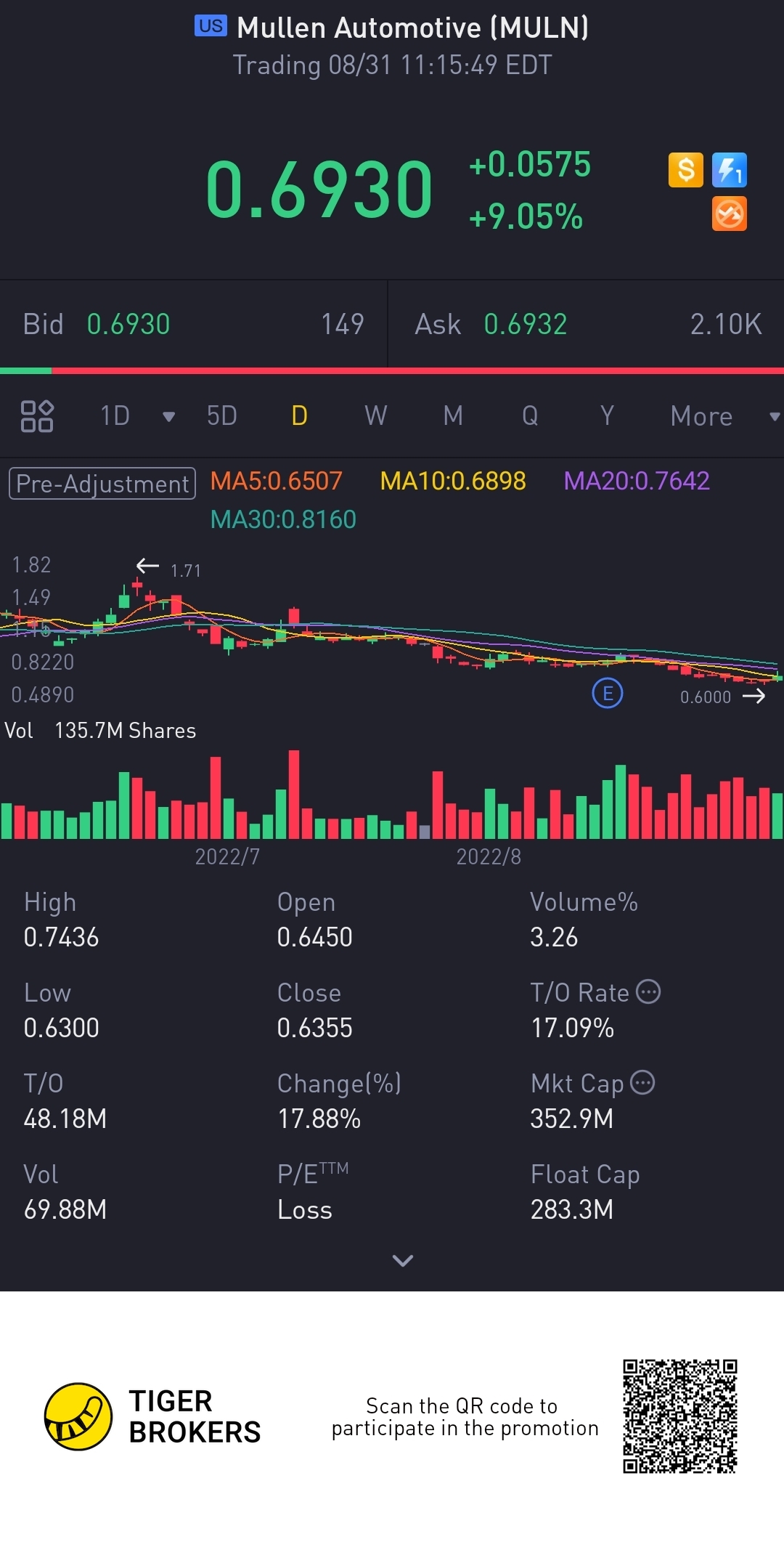Tap the current price 0.6930
784x1542 pixels.
coord(319,190)
